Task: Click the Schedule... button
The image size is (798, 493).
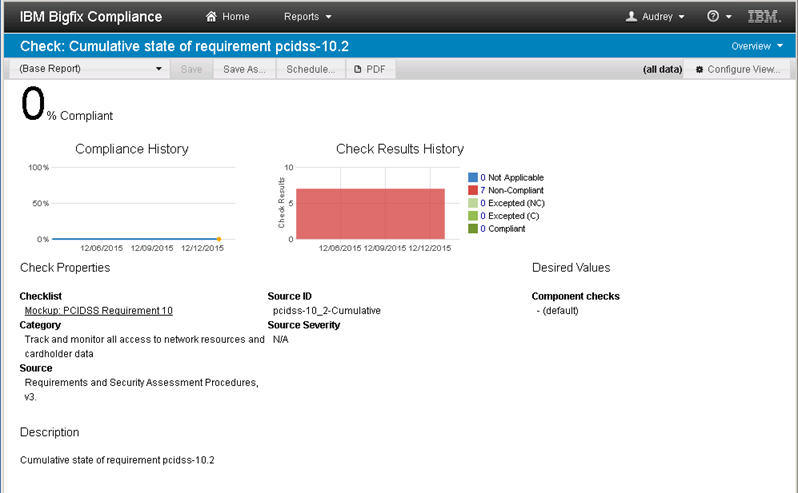Action: [x=310, y=69]
